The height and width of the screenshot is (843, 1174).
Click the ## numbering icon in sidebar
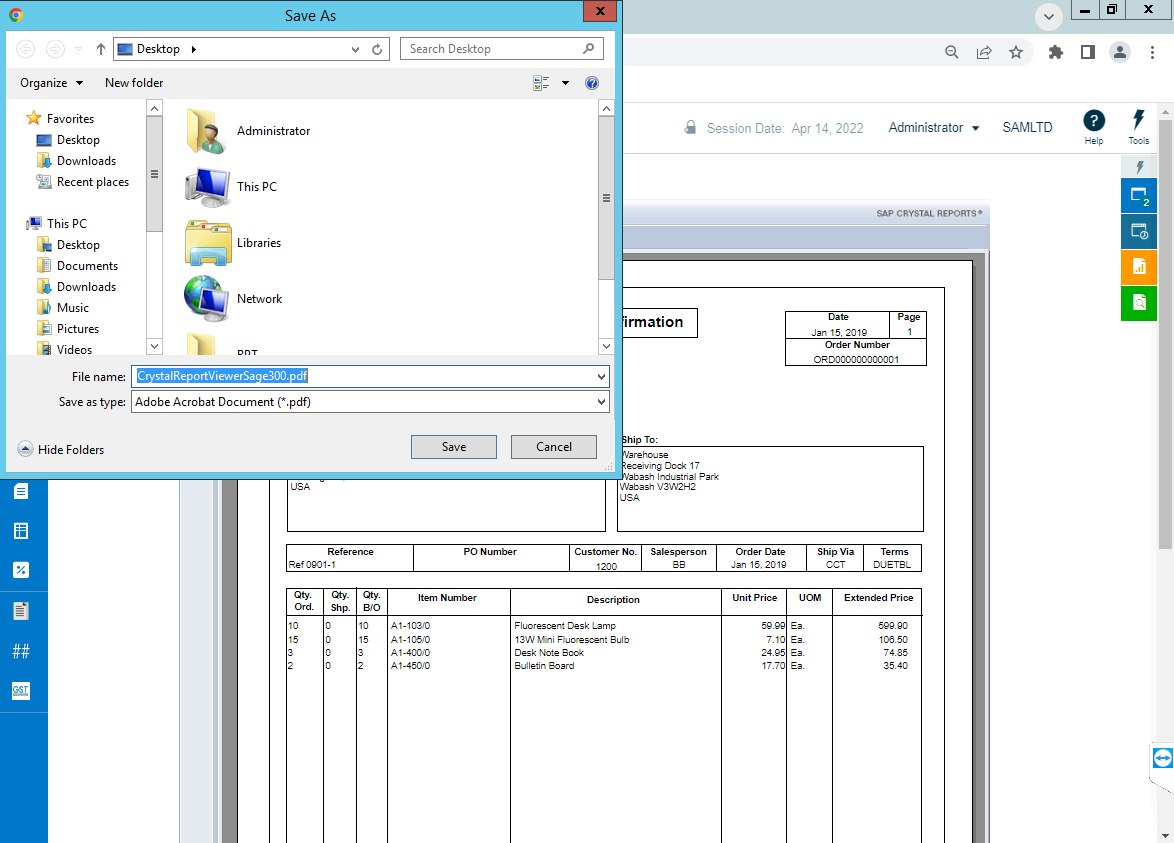click(x=22, y=650)
